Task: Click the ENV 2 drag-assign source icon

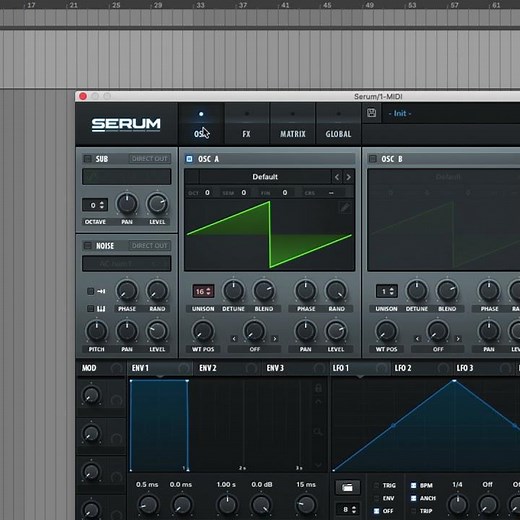Action: 251,368
